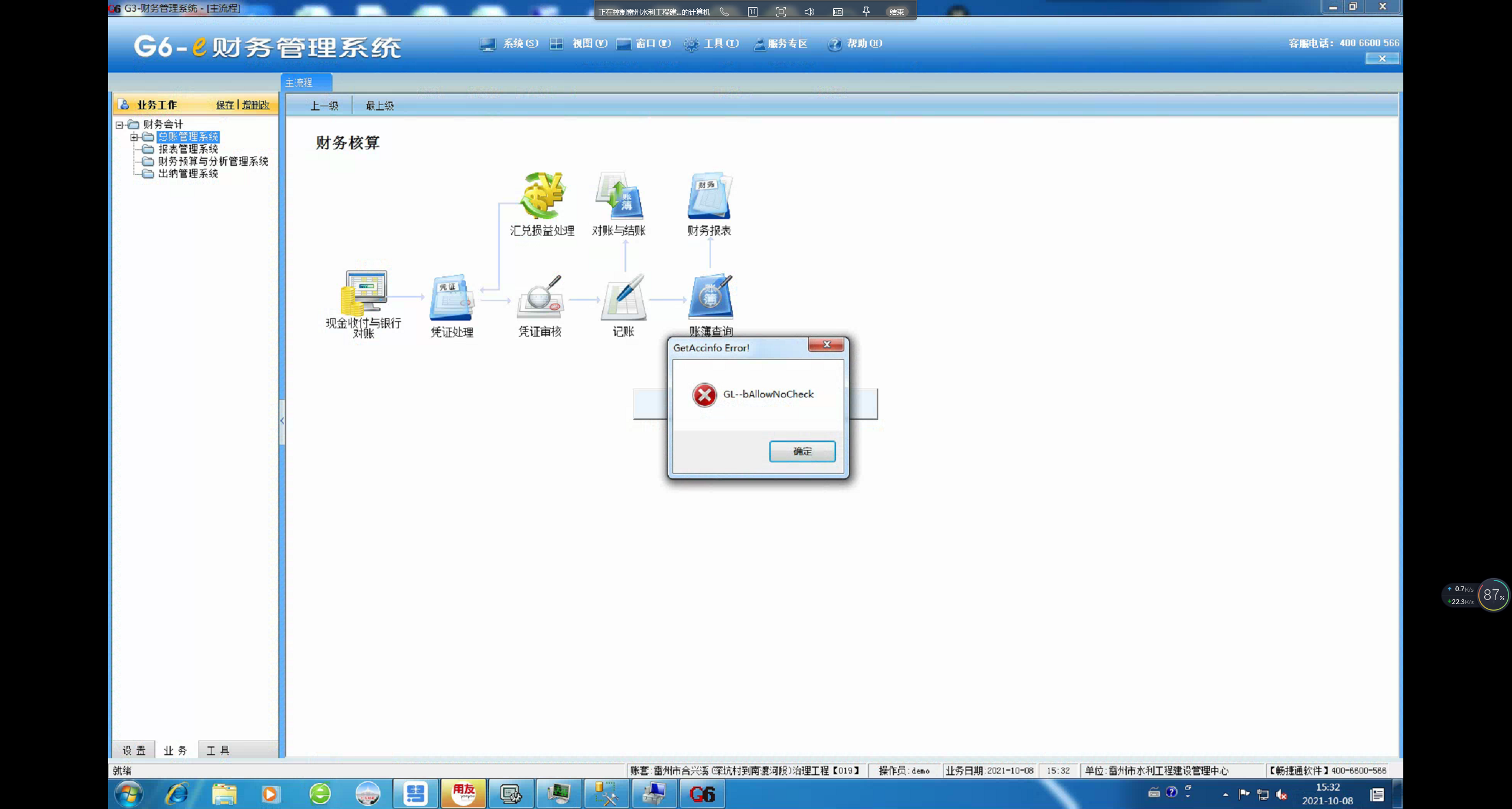Click the 保存 link in 业务工作 header
The image size is (1512, 809).
point(225,105)
